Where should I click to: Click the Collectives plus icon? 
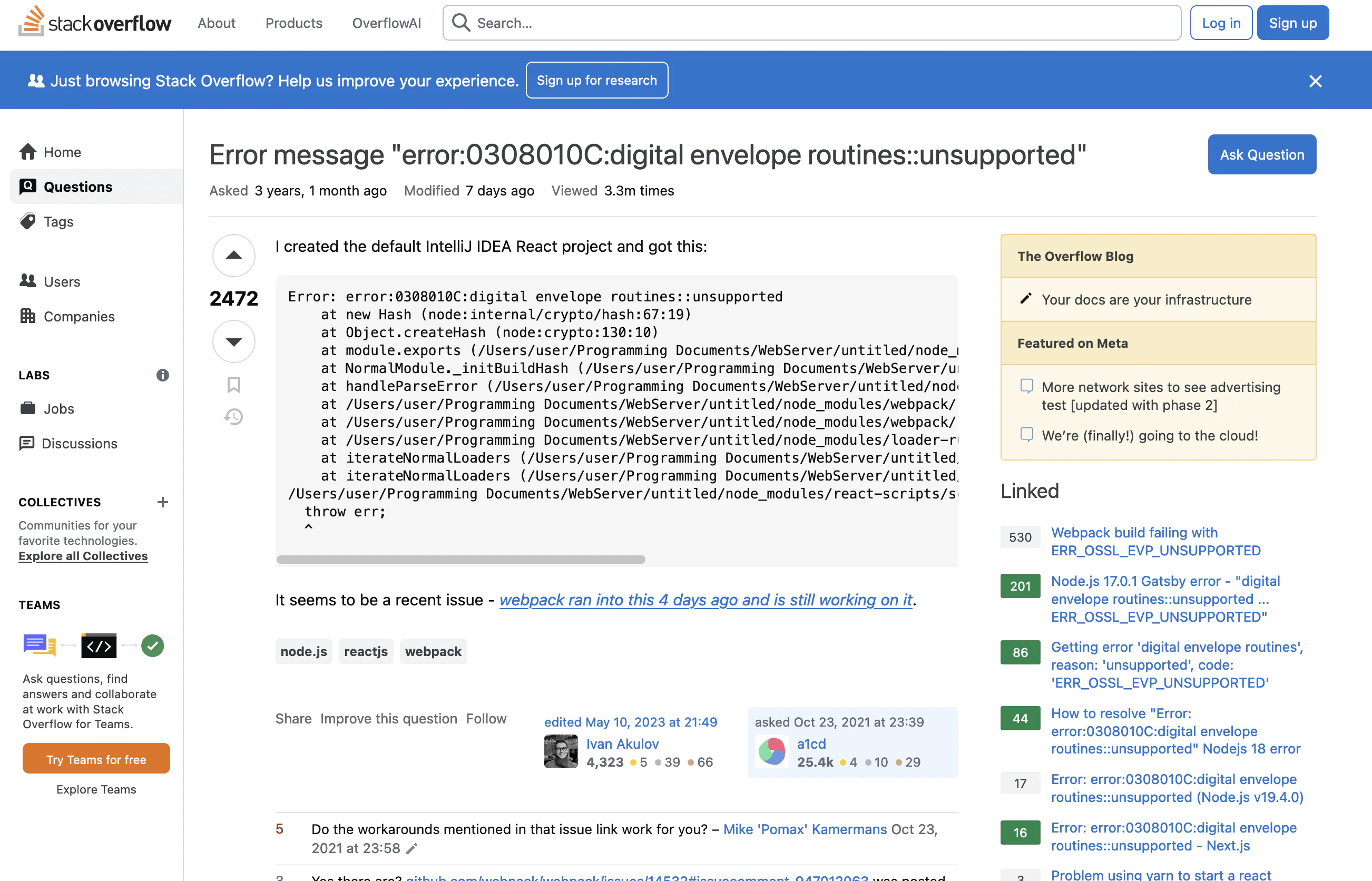[x=163, y=502]
